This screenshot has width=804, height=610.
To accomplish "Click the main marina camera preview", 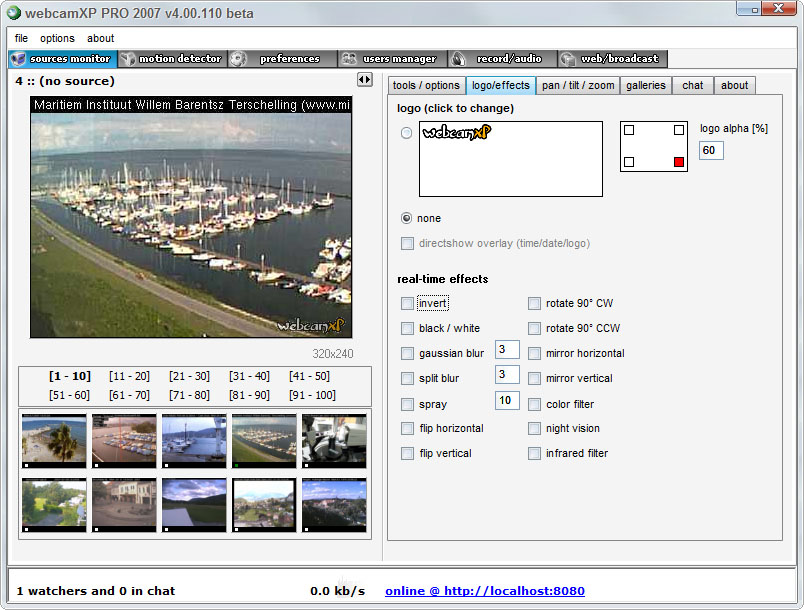I will pyautogui.click(x=191, y=217).
